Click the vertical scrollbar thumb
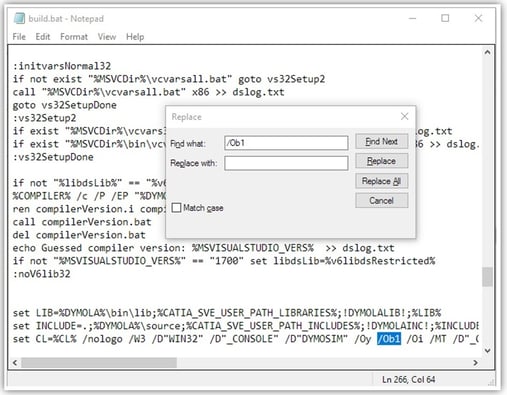Image resolution: width=507 pixels, height=395 pixels. click(487, 277)
